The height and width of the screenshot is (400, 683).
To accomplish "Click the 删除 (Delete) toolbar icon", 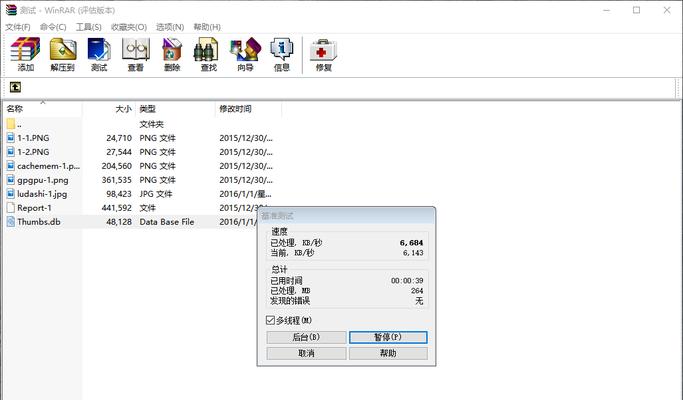I will tap(172, 50).
